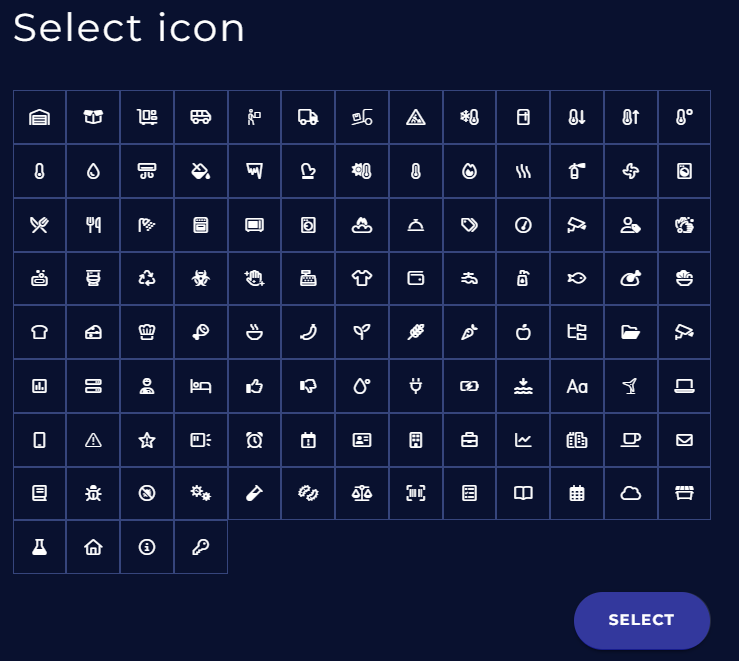
Task: Select the thumbs up icon
Action: [x=254, y=386]
